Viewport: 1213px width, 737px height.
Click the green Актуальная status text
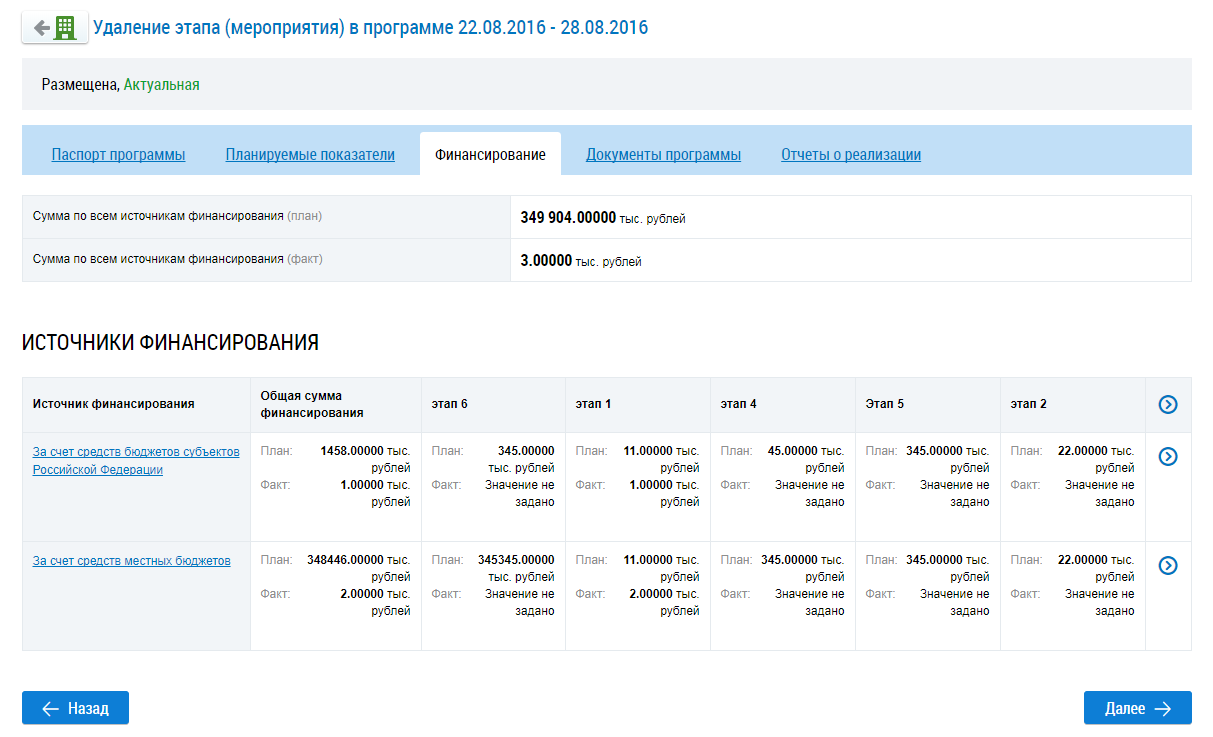coord(161,85)
